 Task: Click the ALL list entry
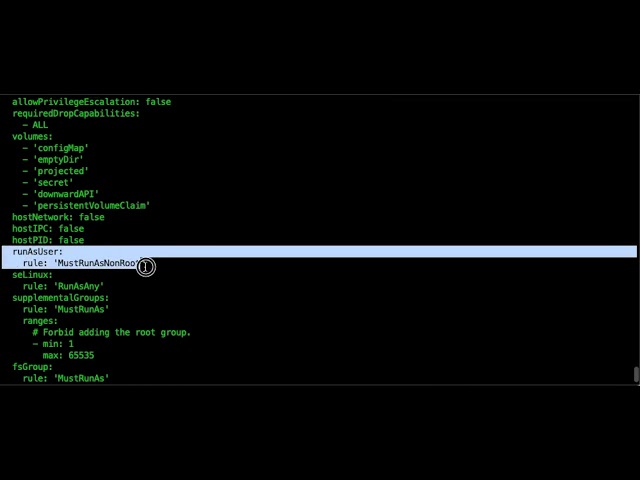(x=40, y=125)
